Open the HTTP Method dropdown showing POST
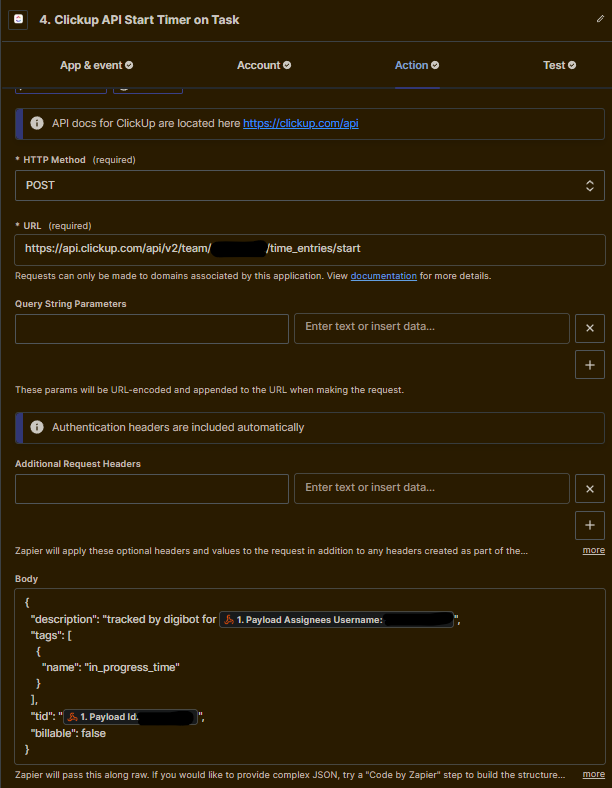Viewport: 612px width, 788px height. pos(310,185)
